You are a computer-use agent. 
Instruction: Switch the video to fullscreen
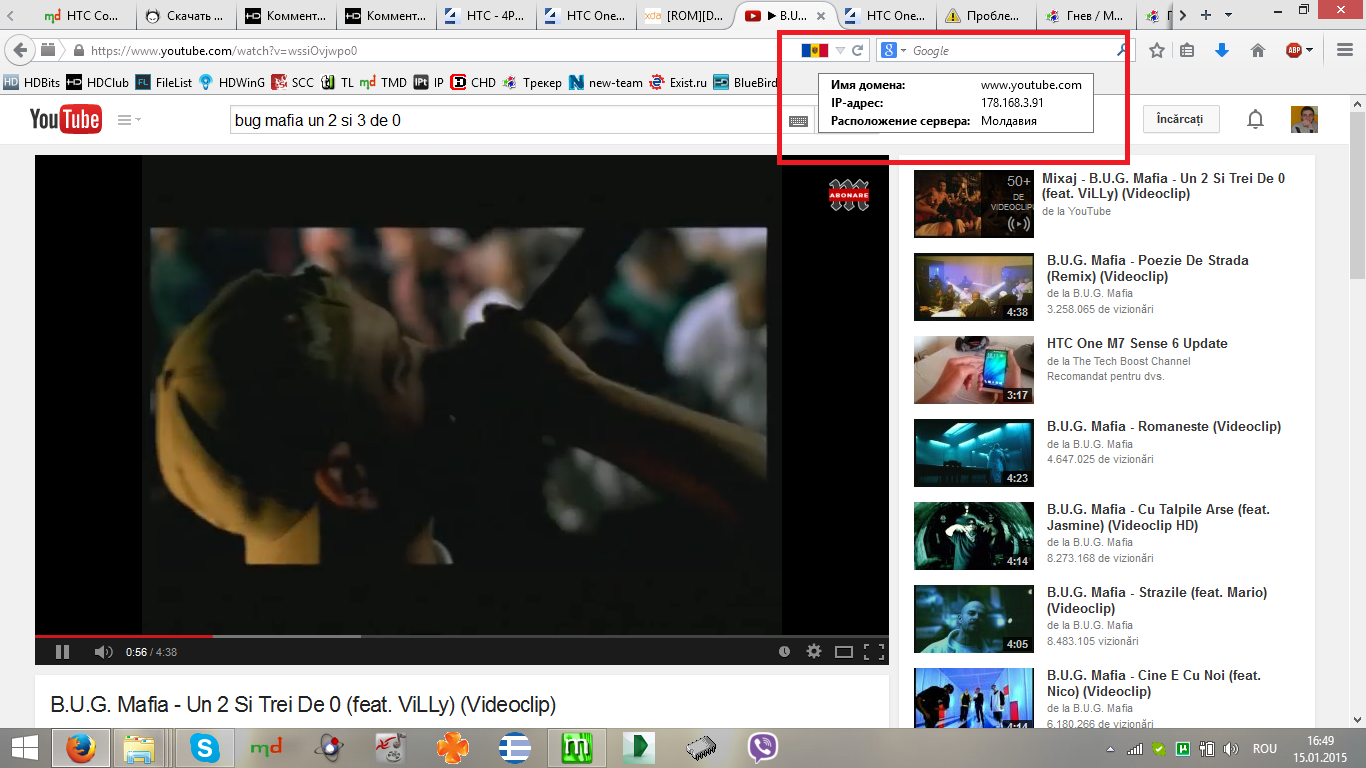click(873, 652)
